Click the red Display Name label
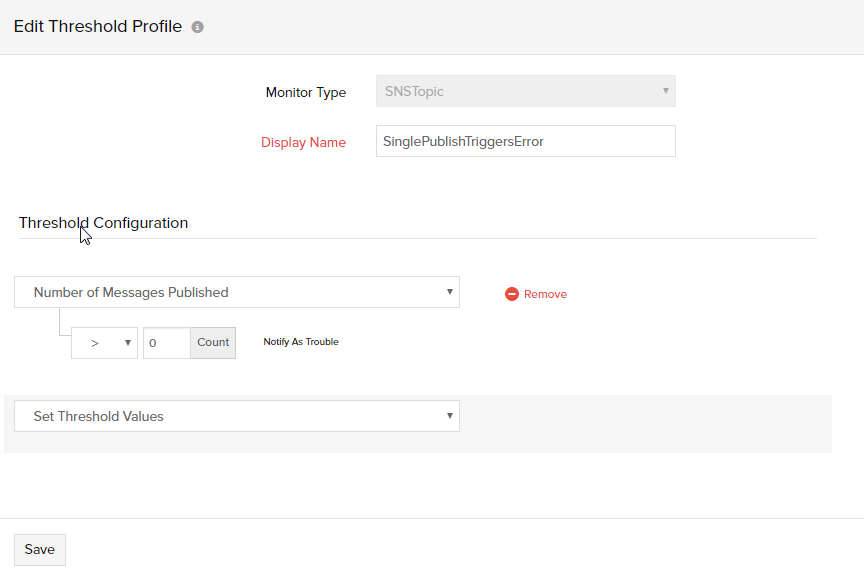Image resolution: width=864 pixels, height=575 pixels. pyautogui.click(x=303, y=142)
